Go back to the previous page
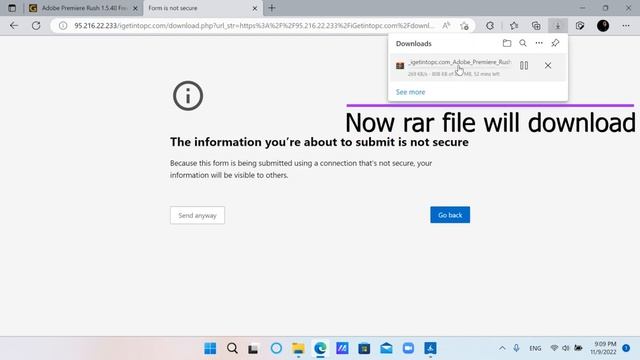The height and width of the screenshot is (360, 640). [14, 26]
